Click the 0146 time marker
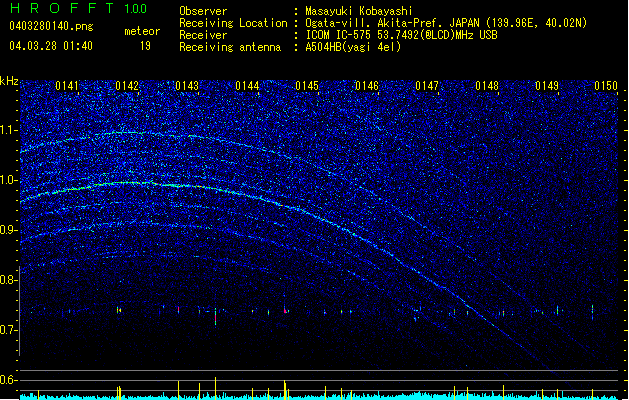629x400 pixels. pyautogui.click(x=367, y=86)
